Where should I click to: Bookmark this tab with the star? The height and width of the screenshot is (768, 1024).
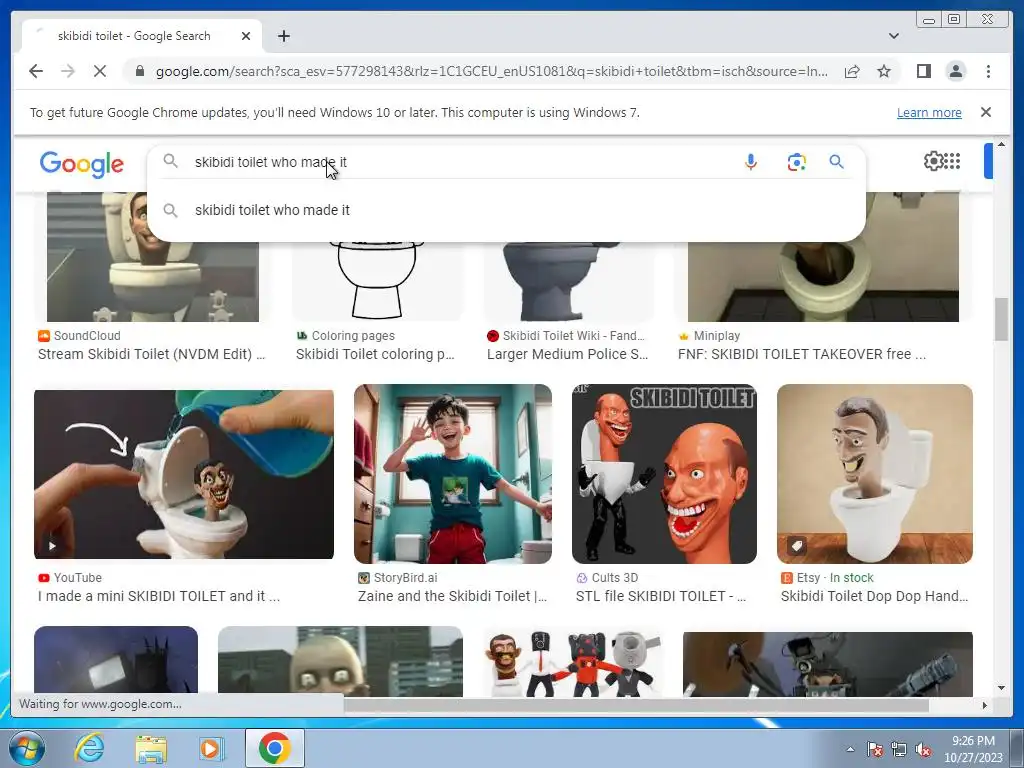click(x=884, y=71)
